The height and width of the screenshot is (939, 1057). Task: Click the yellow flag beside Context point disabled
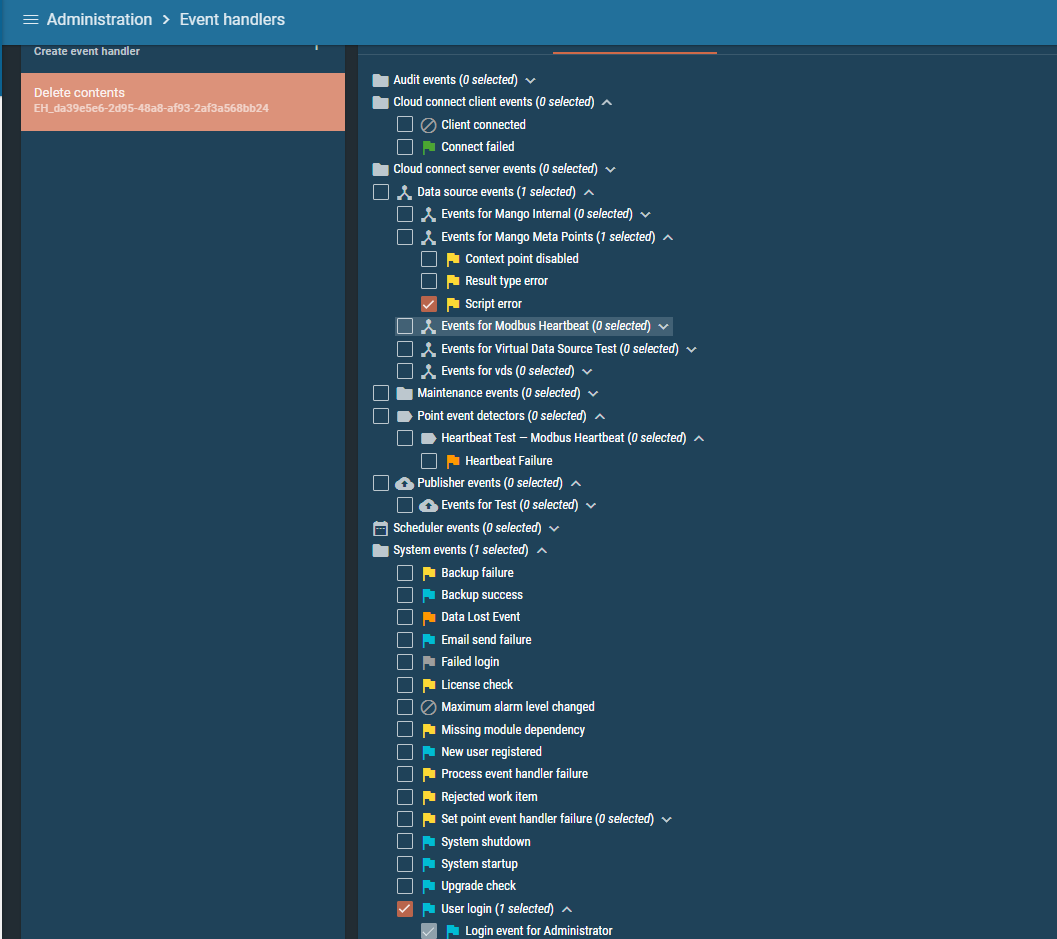(x=453, y=259)
